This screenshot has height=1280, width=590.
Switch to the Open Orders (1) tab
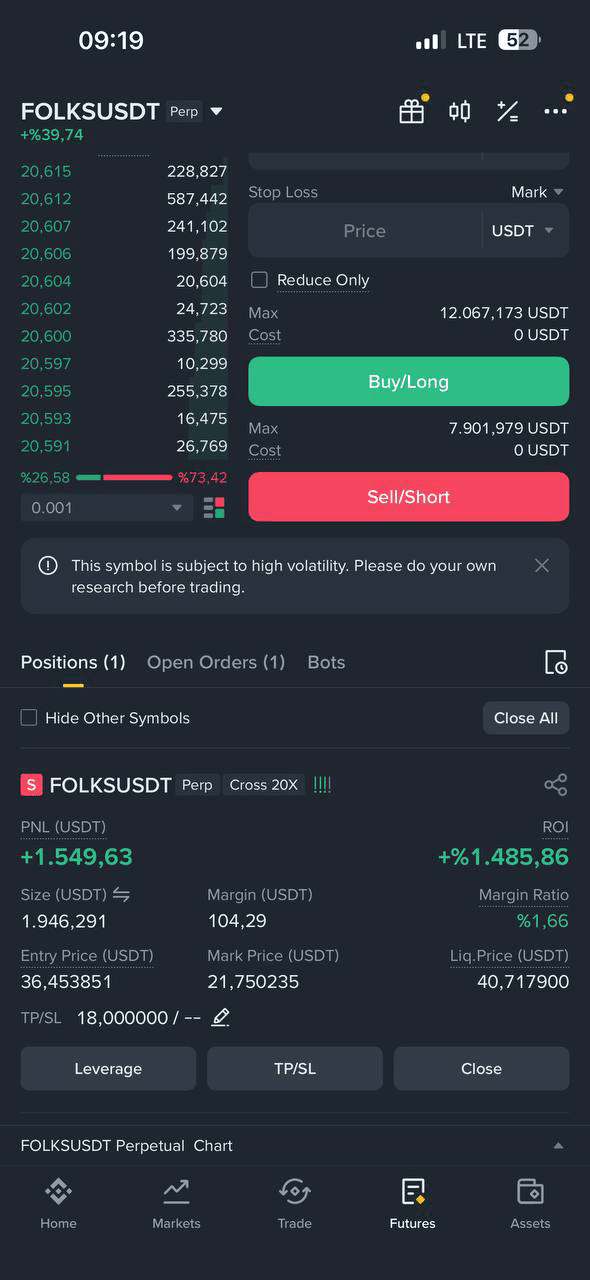(x=216, y=662)
